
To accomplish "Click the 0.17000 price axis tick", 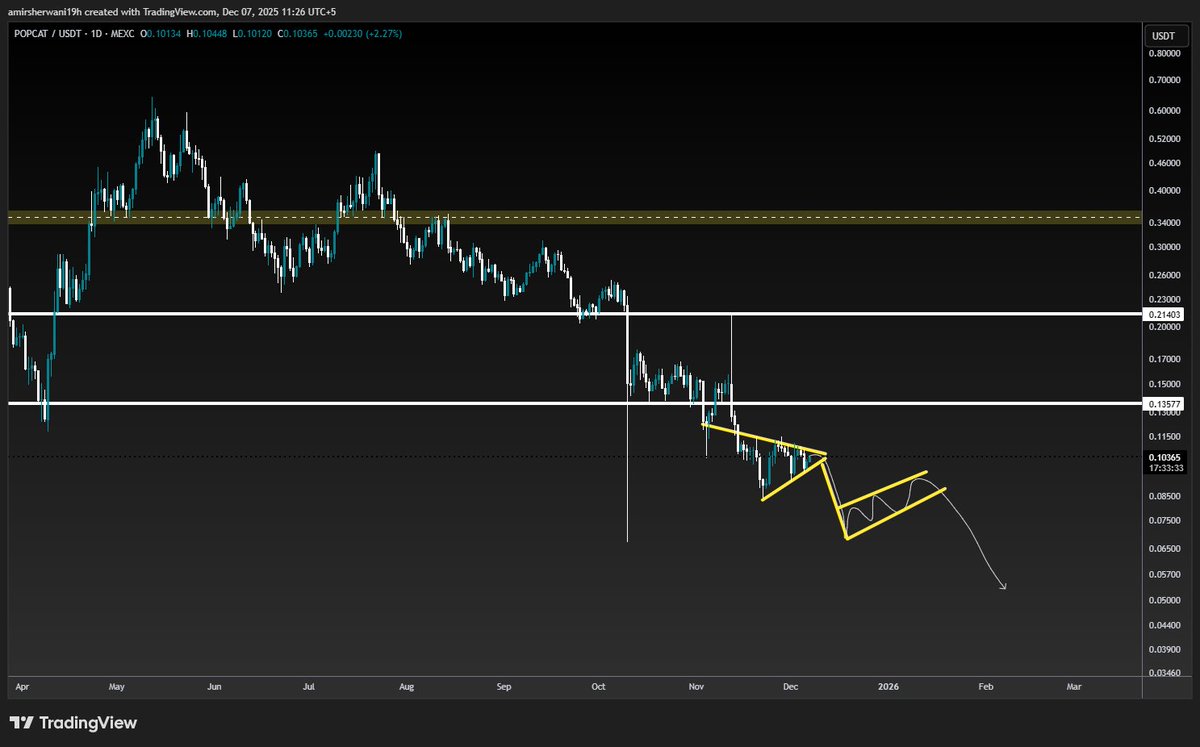I will (1163, 358).
